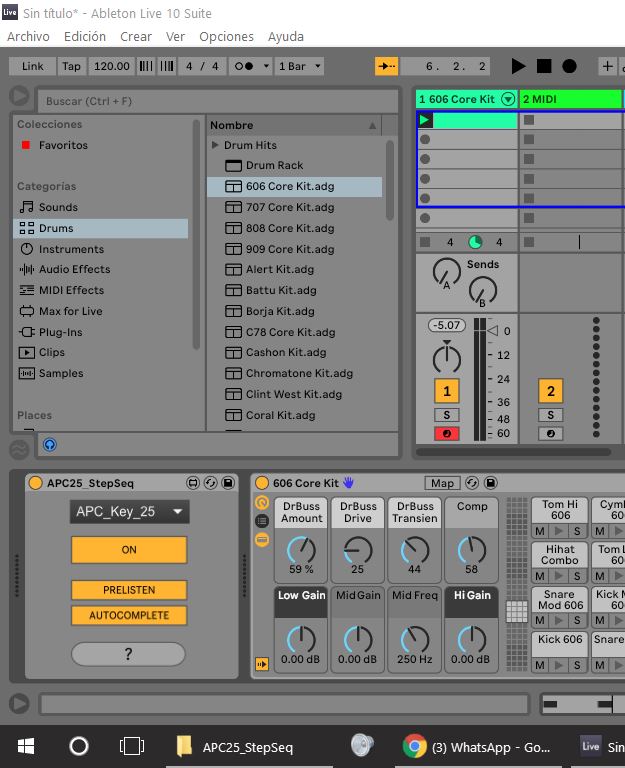Toggle the Follow playback button
This screenshot has width=625, height=768.
[386, 66]
